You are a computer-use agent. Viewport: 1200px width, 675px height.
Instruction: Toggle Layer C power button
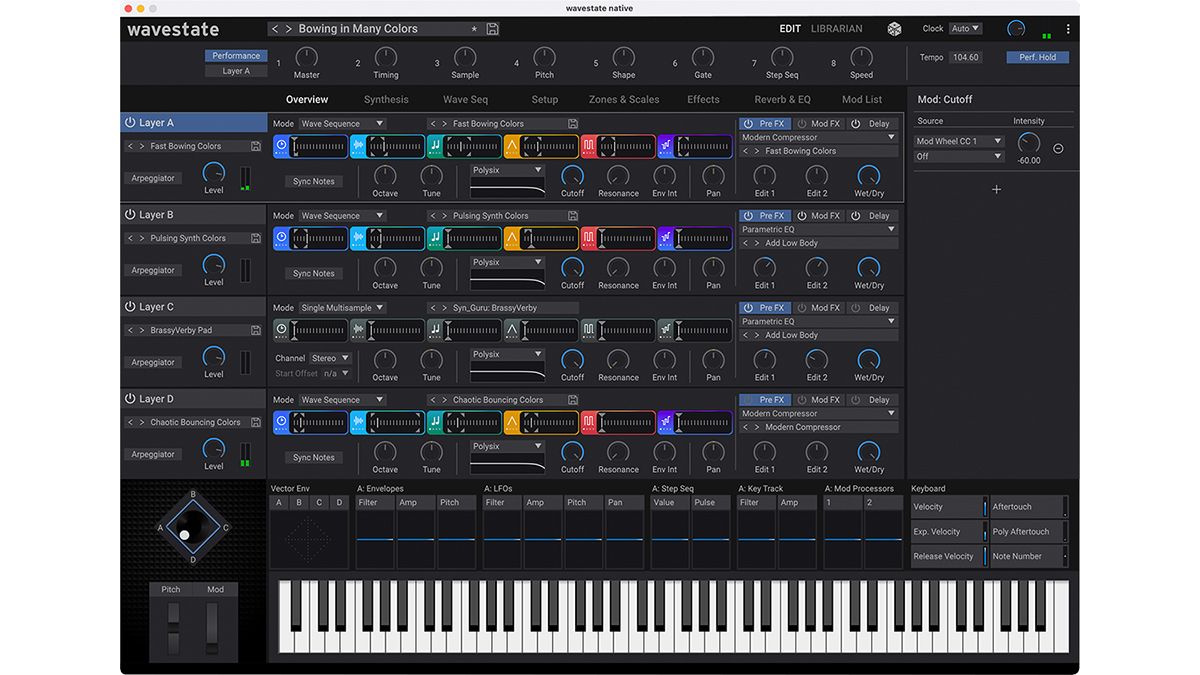130,307
